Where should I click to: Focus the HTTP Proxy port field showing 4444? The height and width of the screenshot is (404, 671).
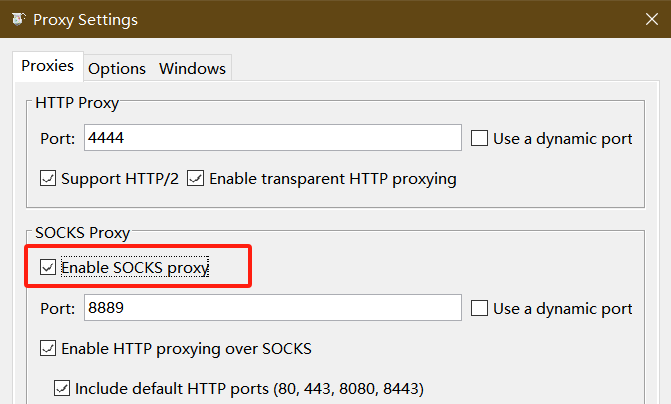pos(273,138)
